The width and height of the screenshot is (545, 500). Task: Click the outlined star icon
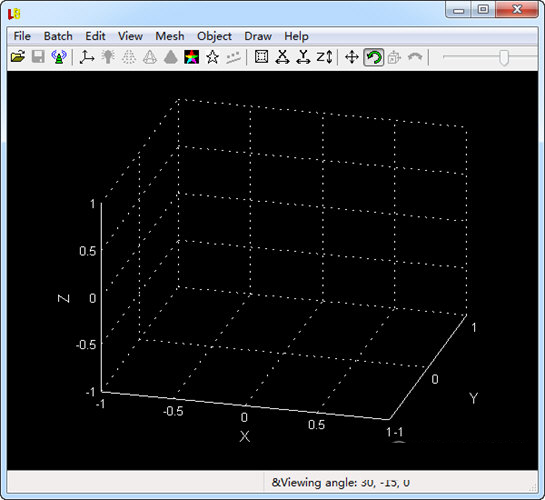pos(212,57)
